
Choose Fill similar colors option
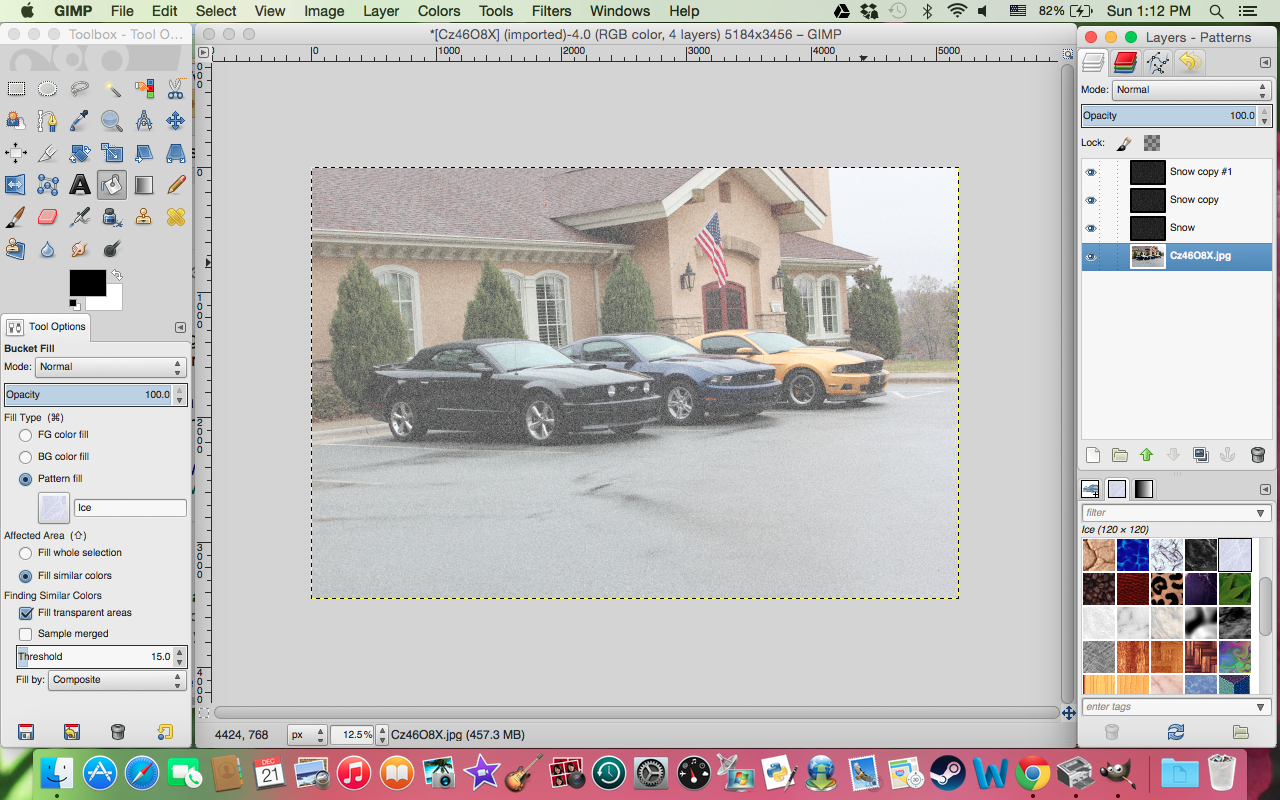25,576
